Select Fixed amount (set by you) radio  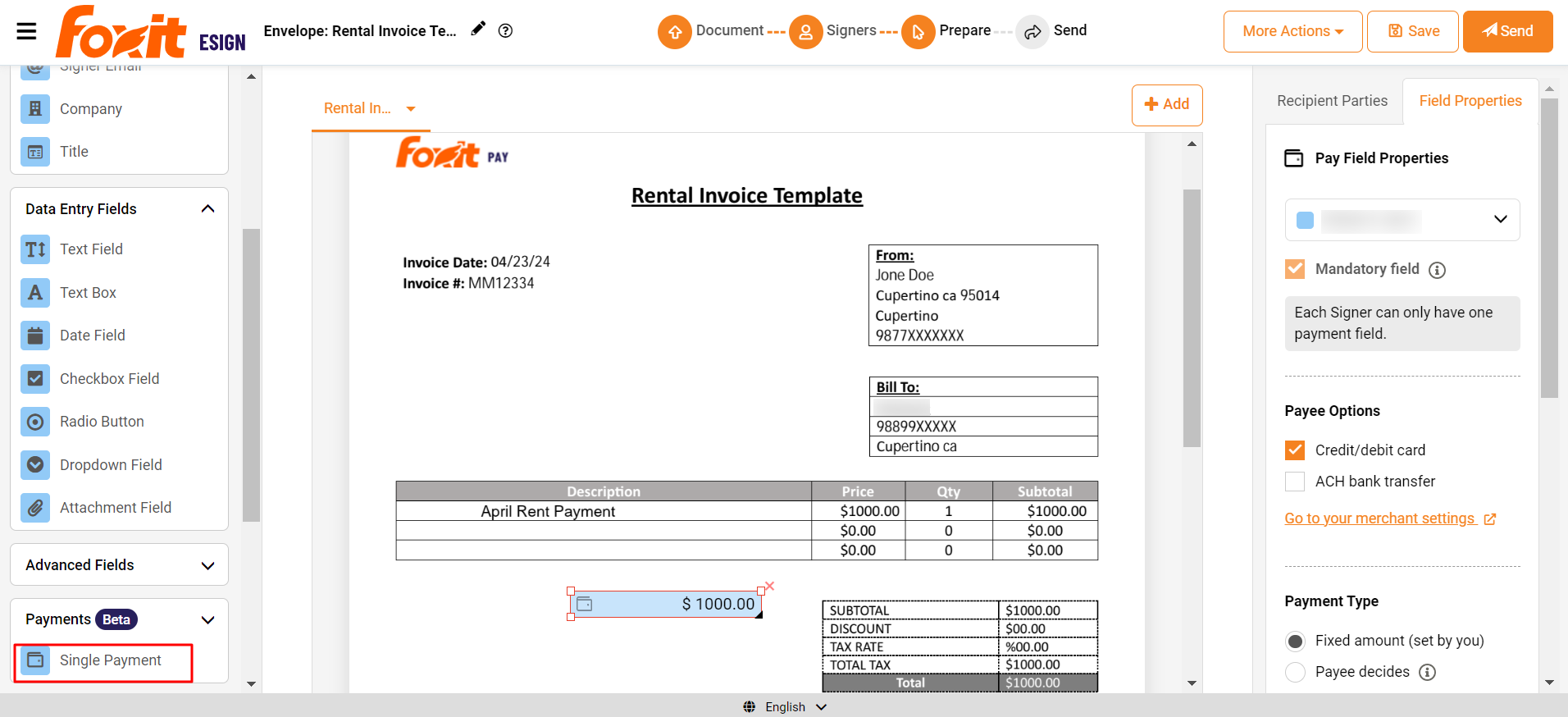point(1295,641)
